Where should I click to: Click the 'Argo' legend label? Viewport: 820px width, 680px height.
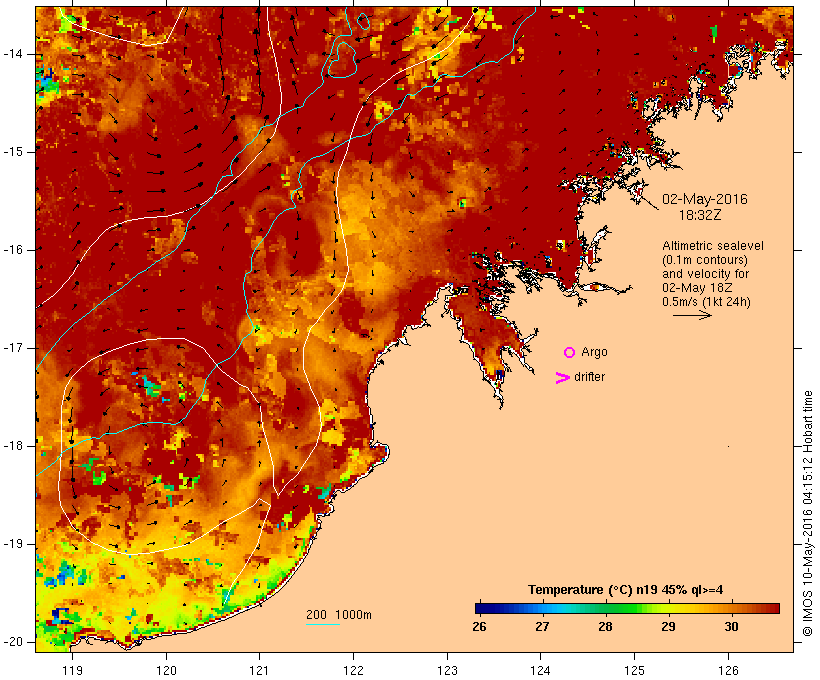tap(595, 352)
